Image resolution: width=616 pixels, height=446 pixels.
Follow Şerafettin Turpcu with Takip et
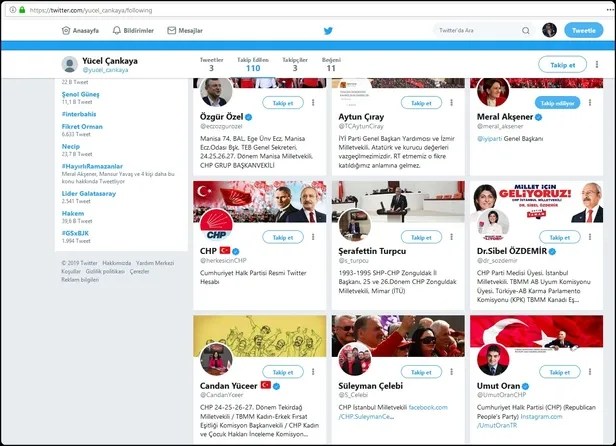tap(421, 237)
